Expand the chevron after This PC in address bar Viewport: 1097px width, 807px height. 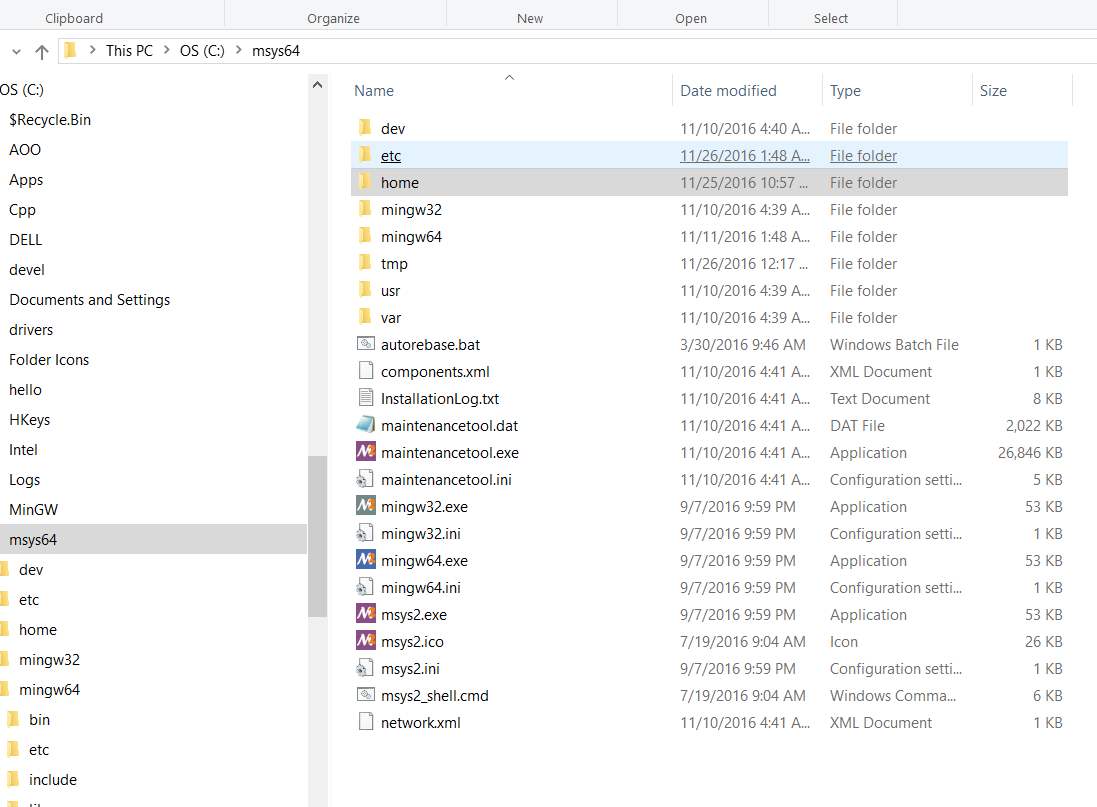coord(166,51)
